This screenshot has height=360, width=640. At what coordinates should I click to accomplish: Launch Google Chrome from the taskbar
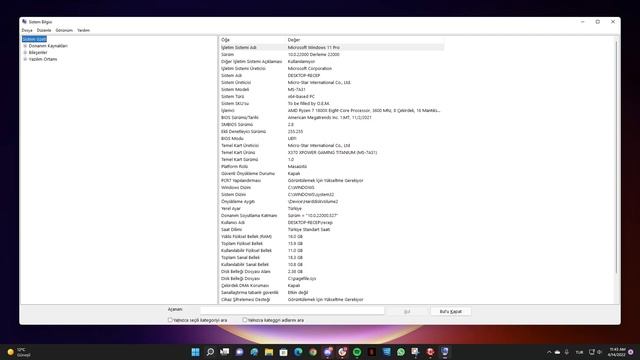[313, 352]
